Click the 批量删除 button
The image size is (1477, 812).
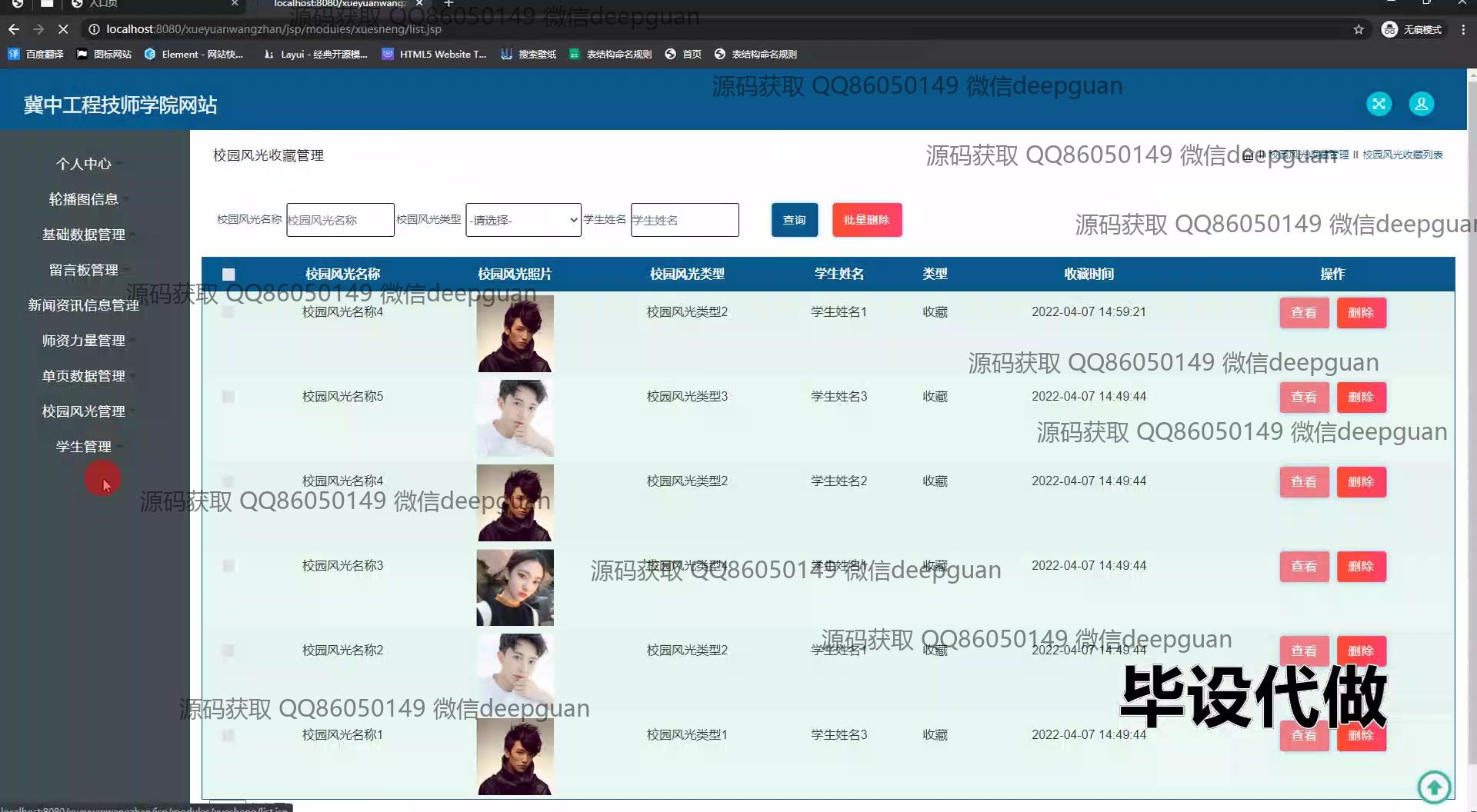(x=866, y=220)
